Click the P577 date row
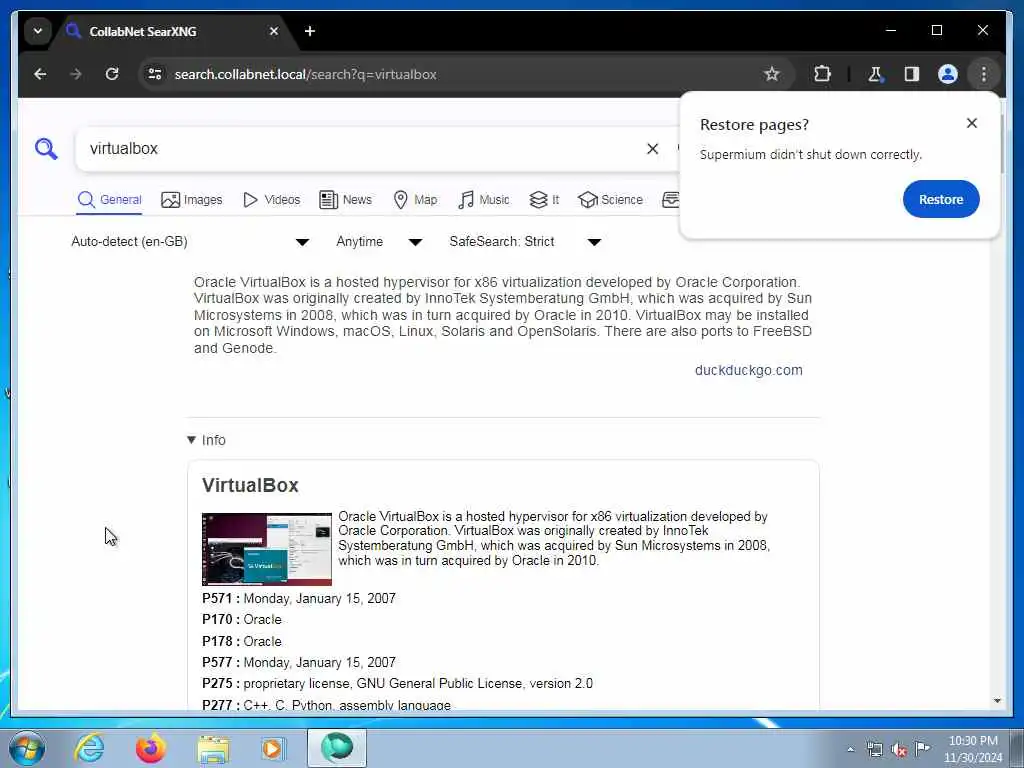The width and height of the screenshot is (1024, 768). click(299, 662)
